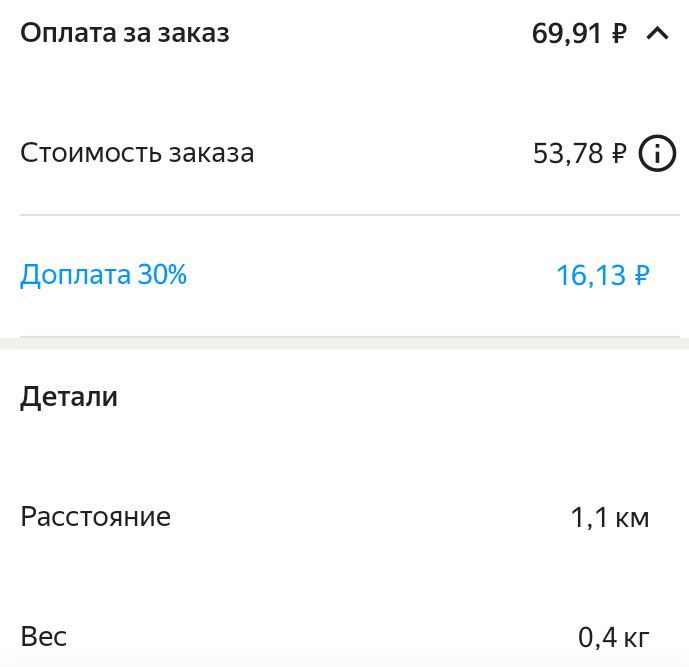Image resolution: width=689 pixels, height=667 pixels.
Task: Click the "км" unit in distance row
Action: coord(634,519)
